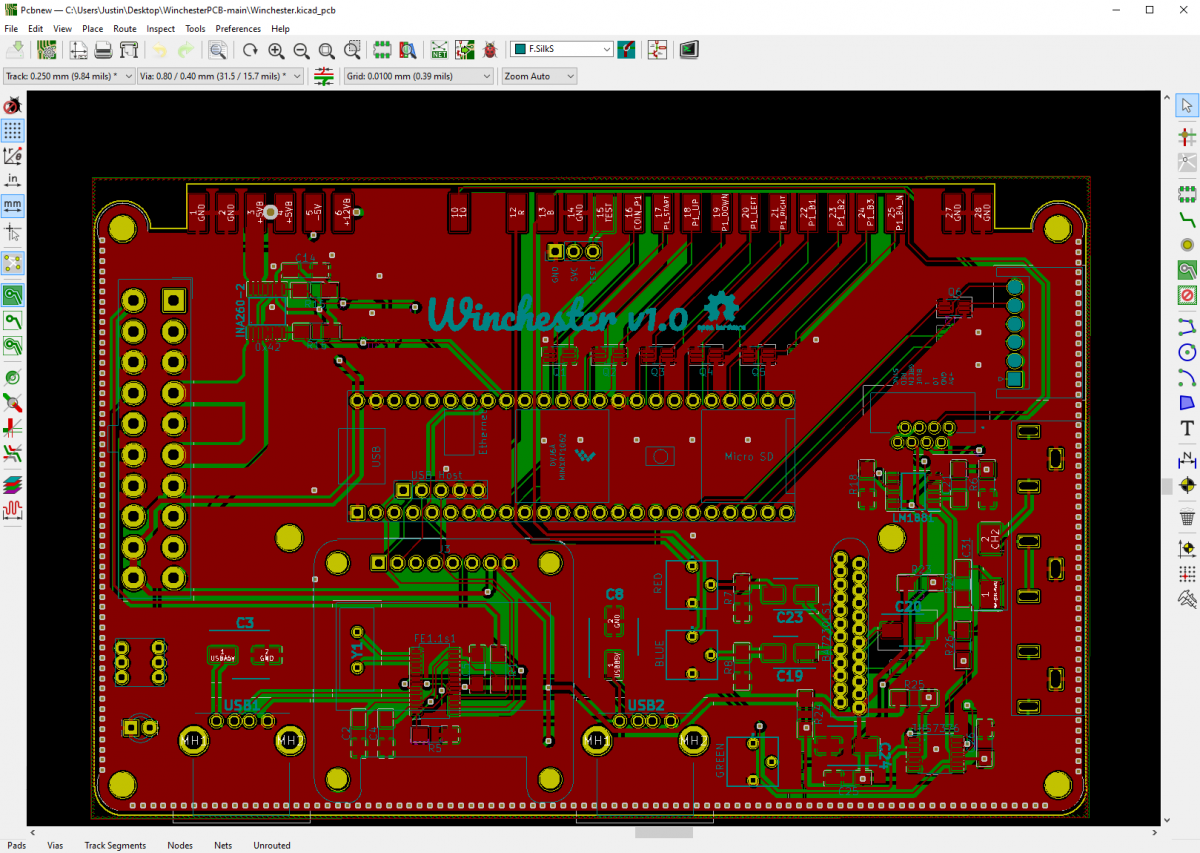Toggle the Layers Manager panel visibility
1200x853 pixels.
[x=13, y=484]
